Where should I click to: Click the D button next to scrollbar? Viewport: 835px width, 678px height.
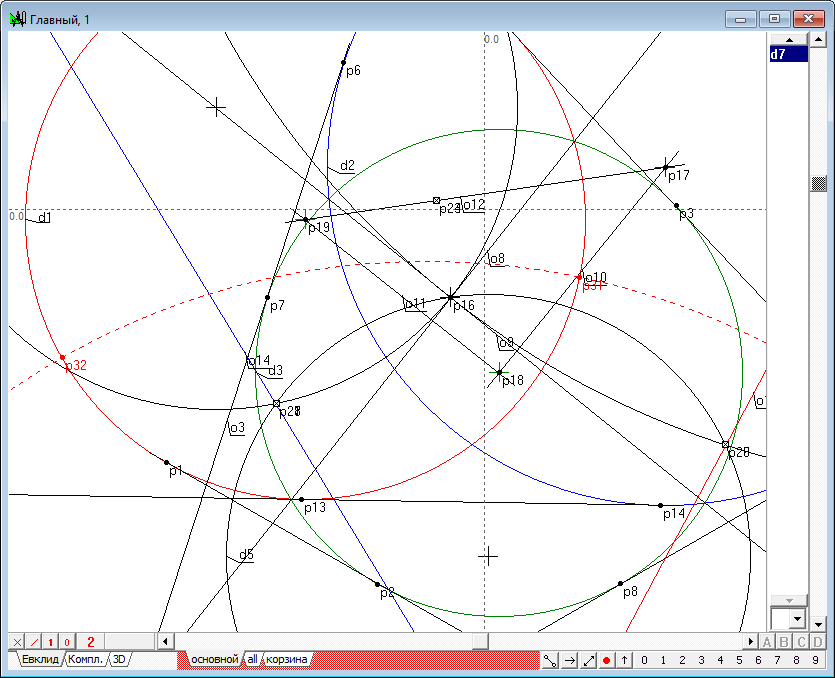[818, 642]
